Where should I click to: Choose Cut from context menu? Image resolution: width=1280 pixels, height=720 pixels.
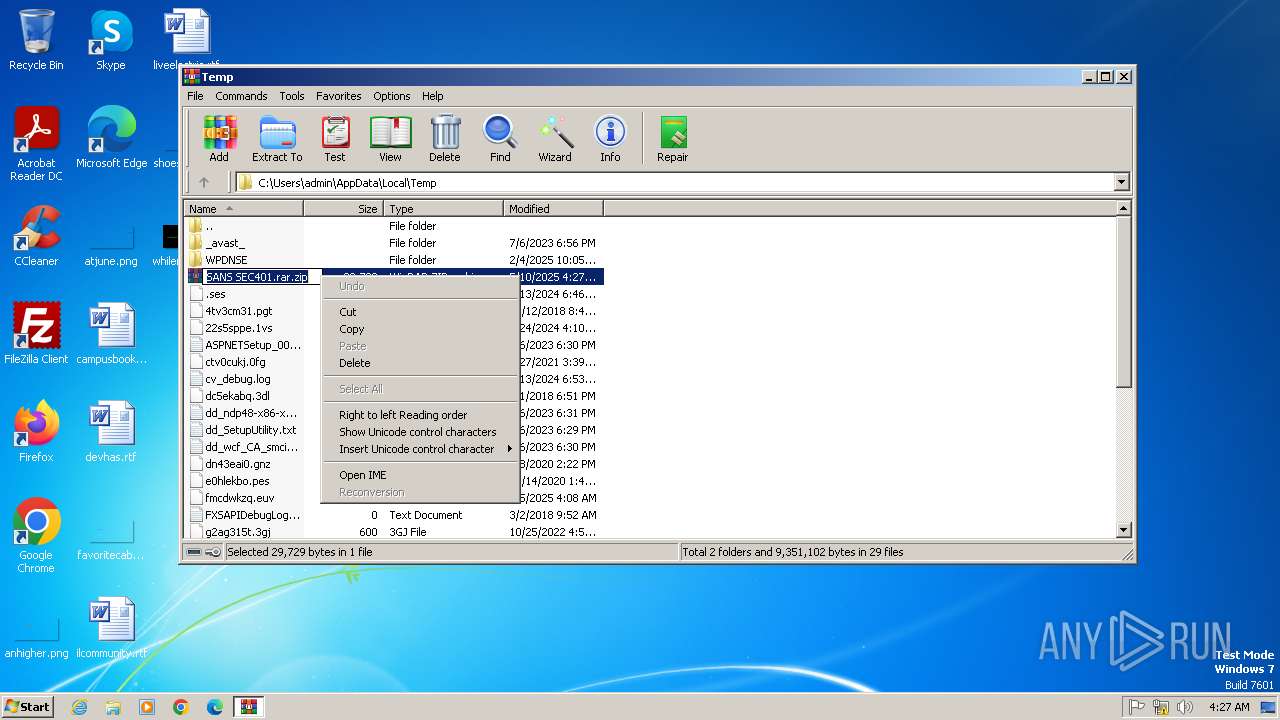tap(420, 312)
